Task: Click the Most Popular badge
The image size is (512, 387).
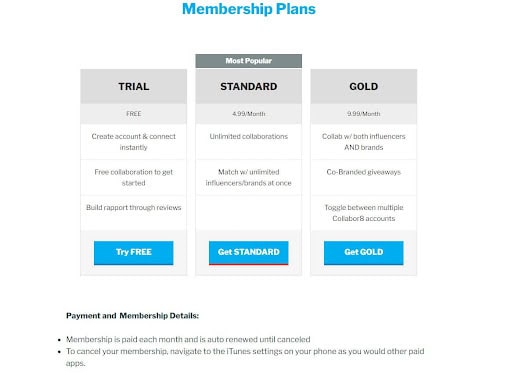Action: coord(249,61)
